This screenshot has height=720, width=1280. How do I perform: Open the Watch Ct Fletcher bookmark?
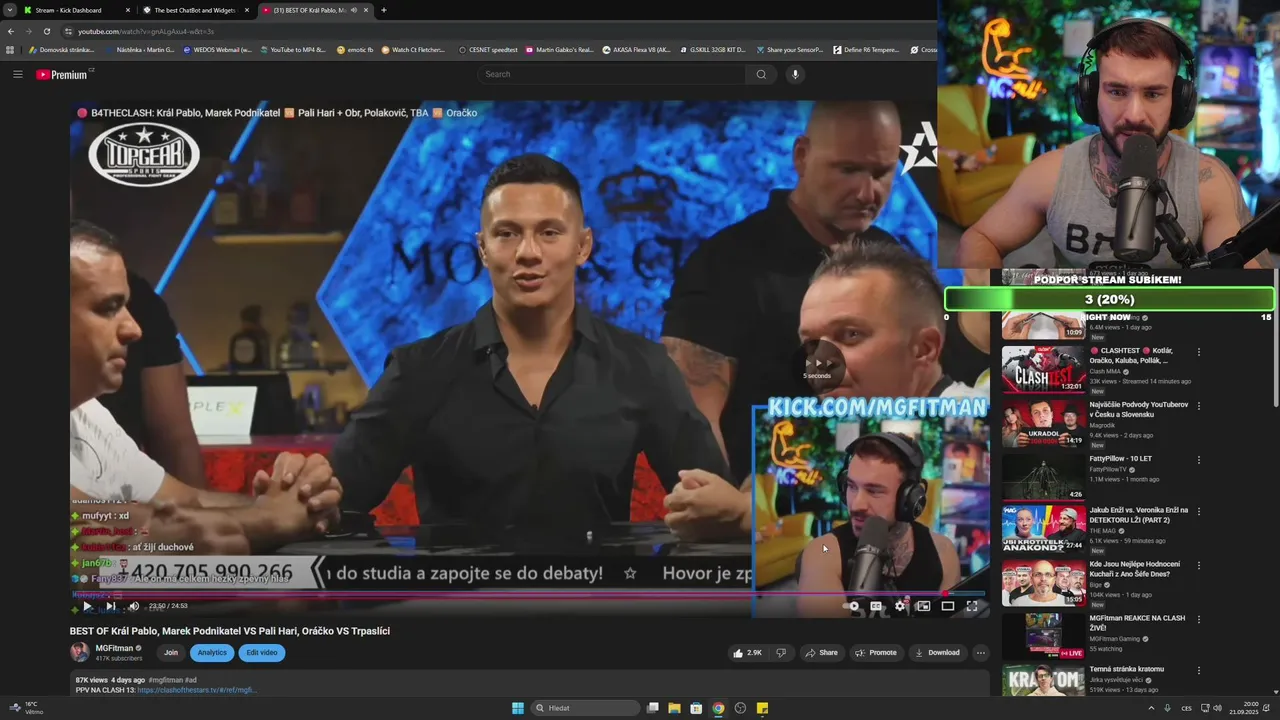pos(413,49)
